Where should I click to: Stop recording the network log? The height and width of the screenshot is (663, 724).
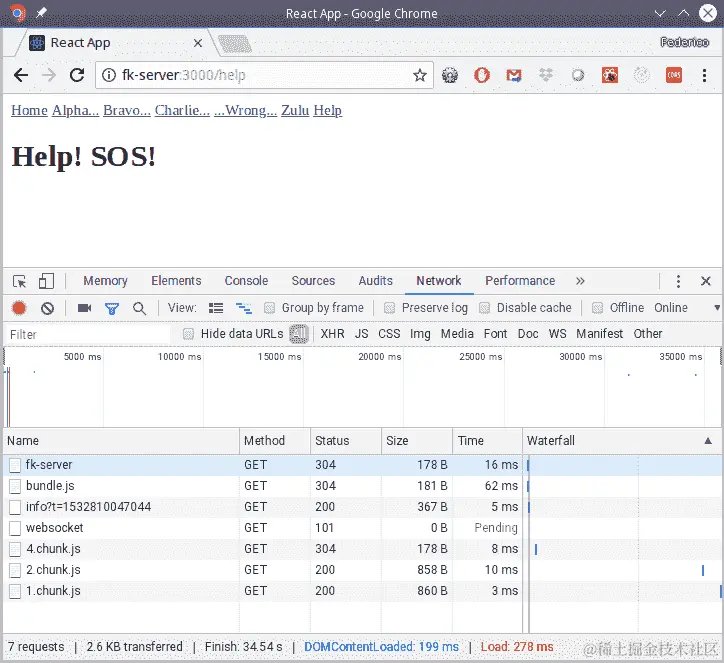[x=19, y=308]
